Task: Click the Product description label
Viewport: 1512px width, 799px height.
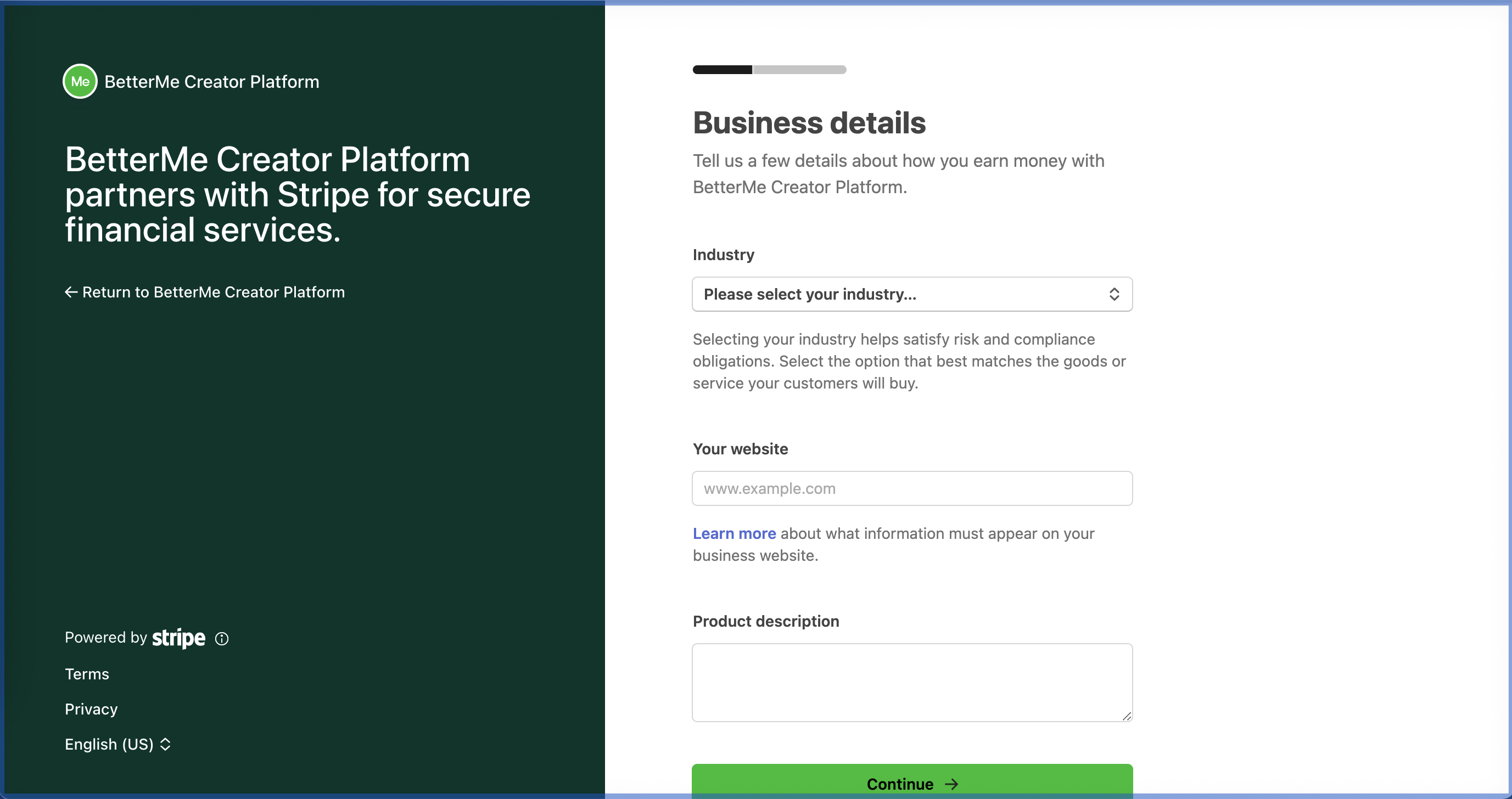Action: (x=765, y=621)
